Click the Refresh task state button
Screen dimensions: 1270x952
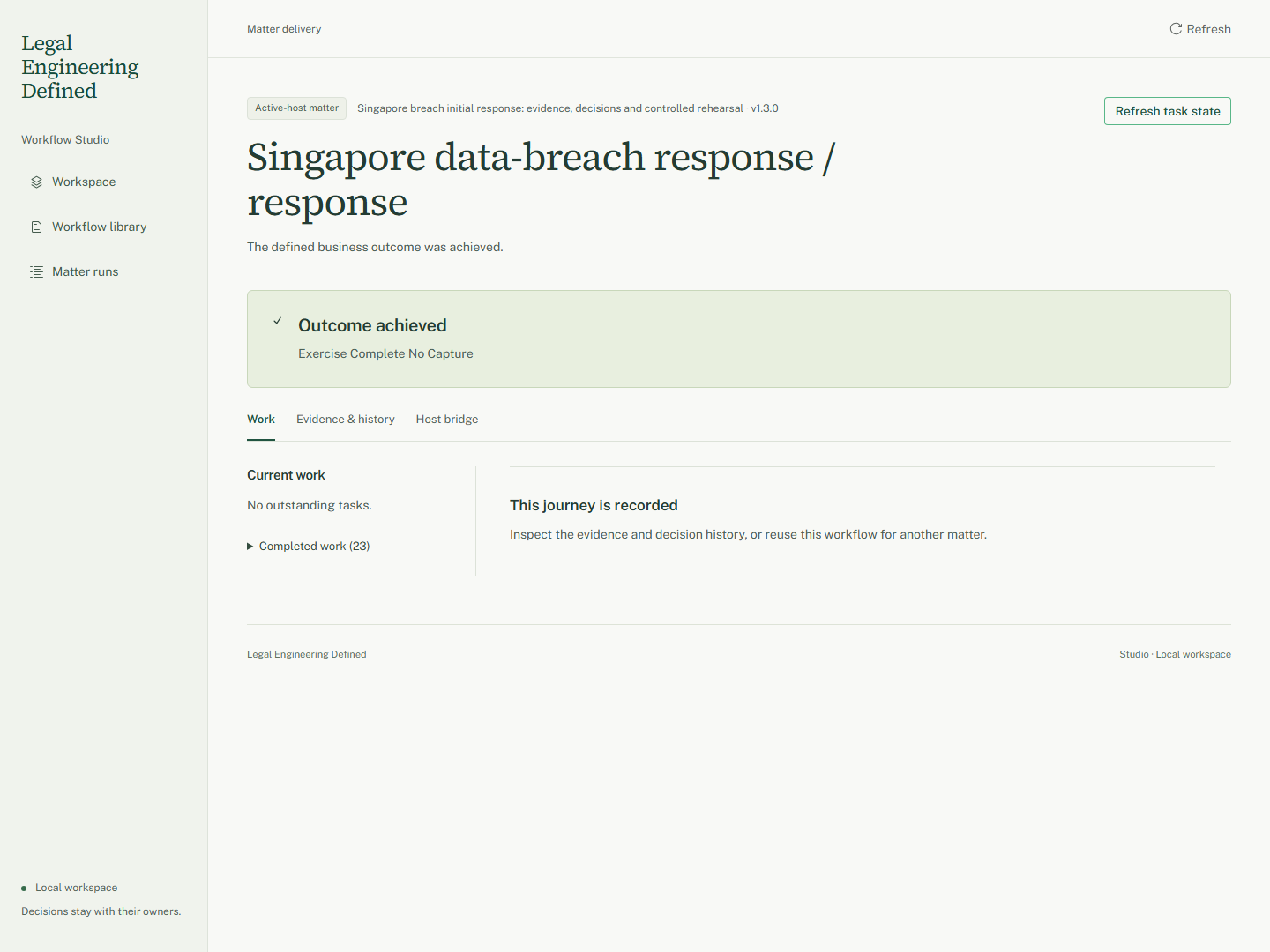1168,111
